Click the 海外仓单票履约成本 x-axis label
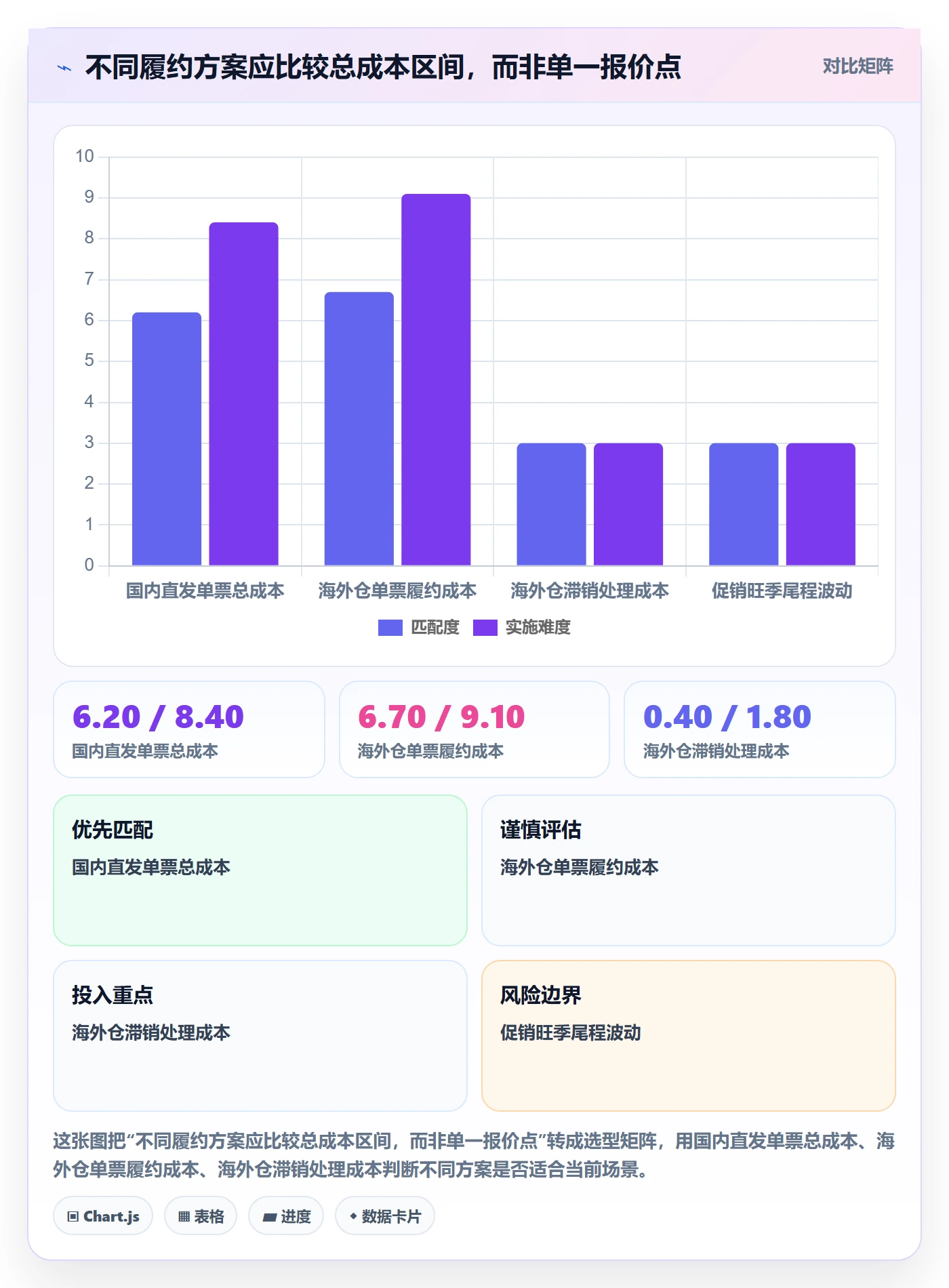Viewport: 949px width, 1288px height. (x=397, y=590)
